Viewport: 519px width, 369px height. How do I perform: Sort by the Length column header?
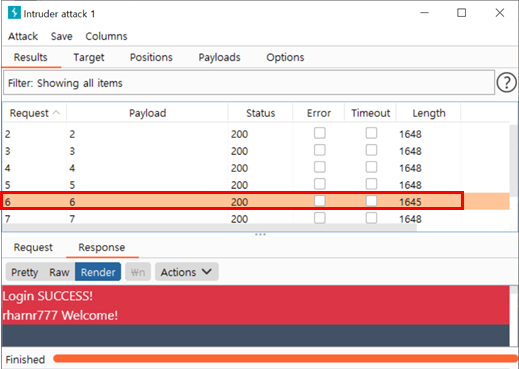tap(429, 113)
